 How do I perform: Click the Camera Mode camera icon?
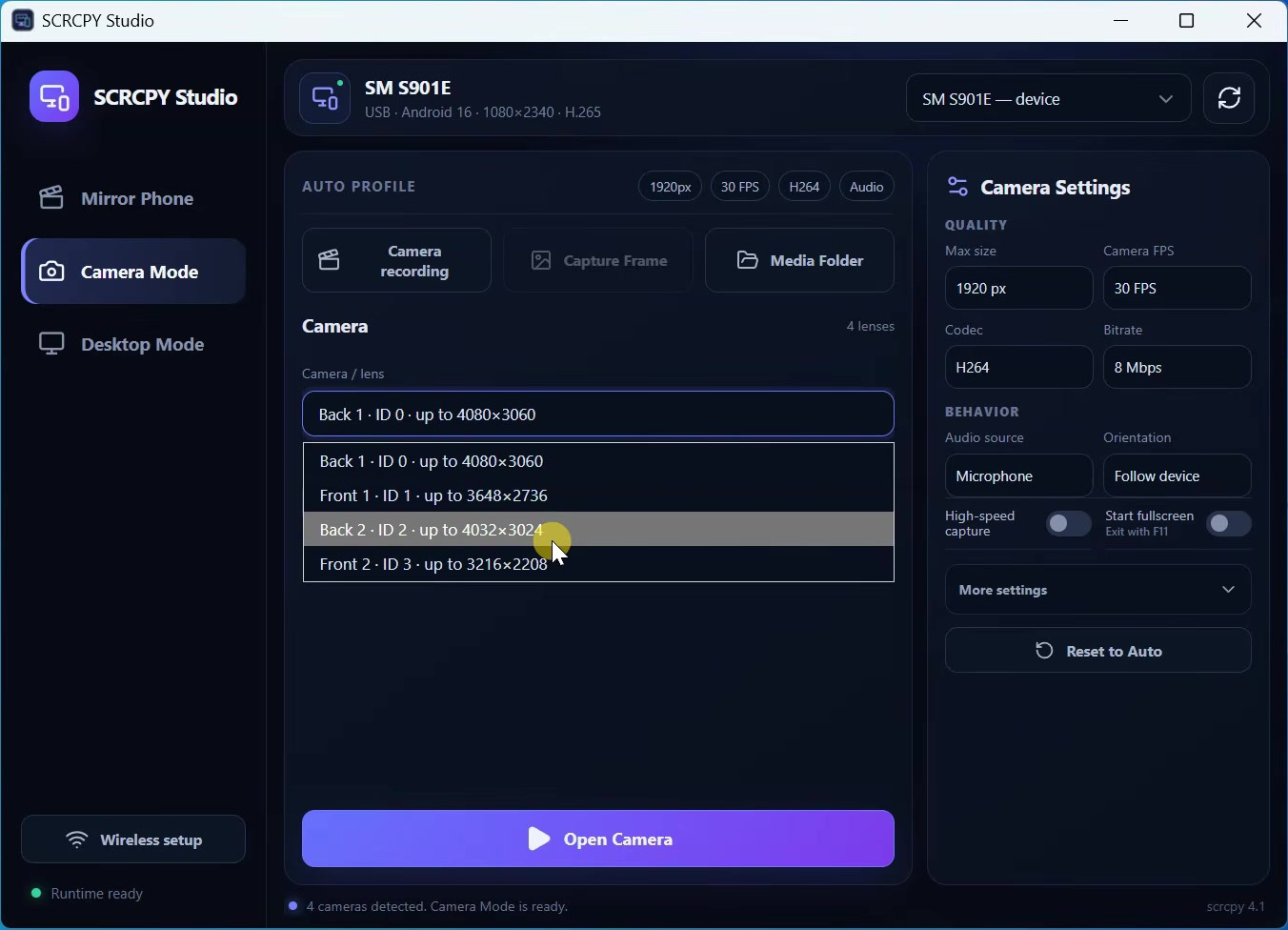[x=52, y=272]
